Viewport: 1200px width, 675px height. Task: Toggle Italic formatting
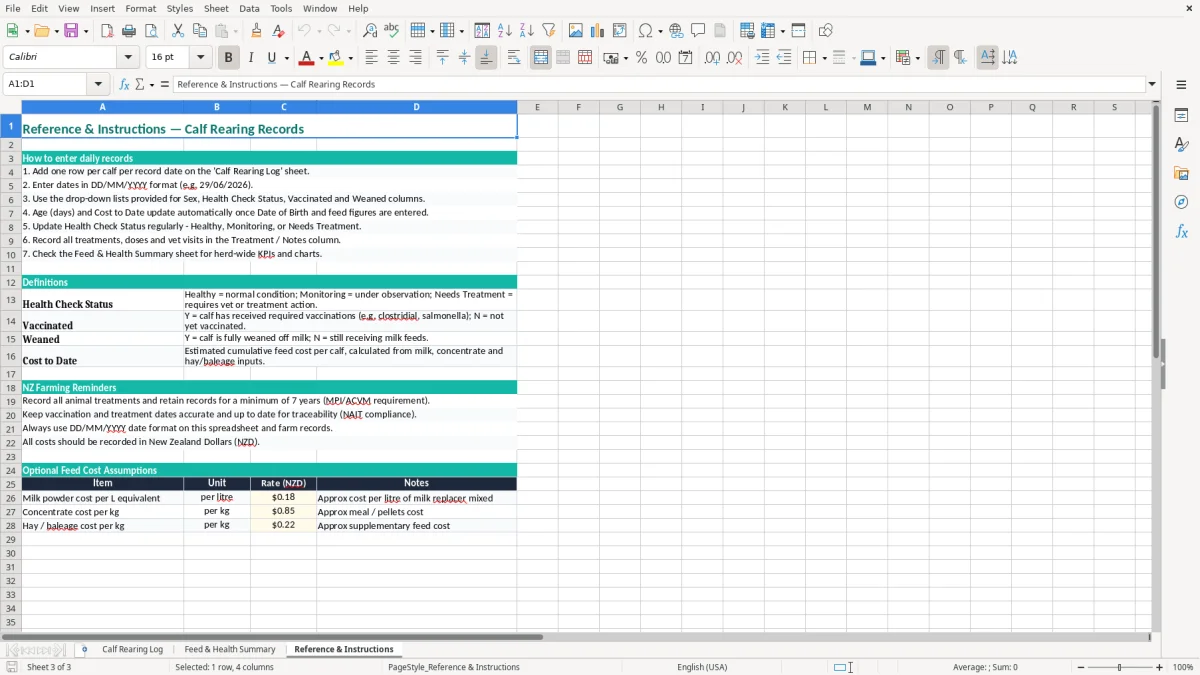(x=250, y=58)
